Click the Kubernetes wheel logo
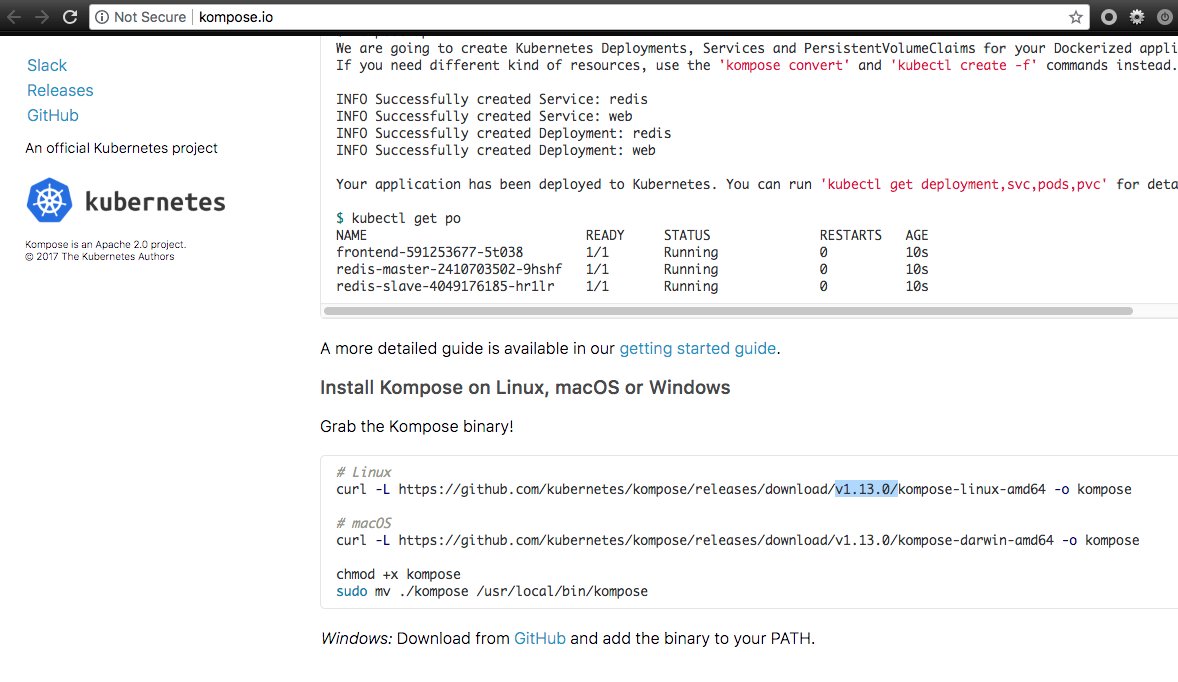 [50, 200]
